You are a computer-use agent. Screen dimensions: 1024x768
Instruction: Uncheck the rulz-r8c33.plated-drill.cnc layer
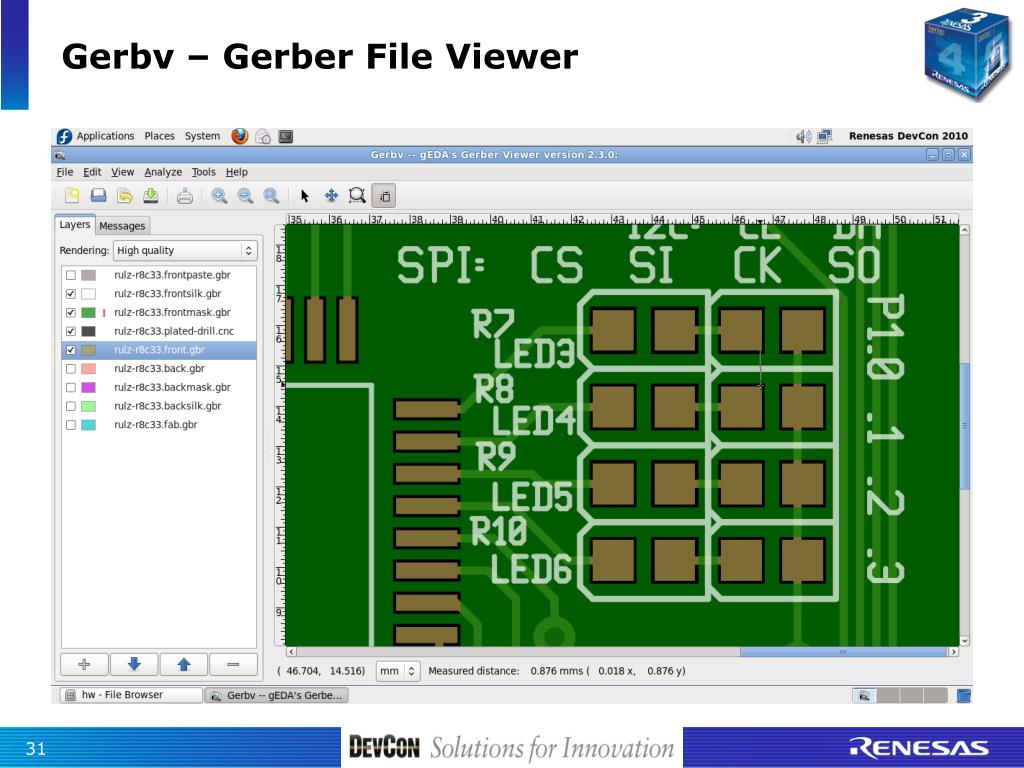[x=71, y=331]
